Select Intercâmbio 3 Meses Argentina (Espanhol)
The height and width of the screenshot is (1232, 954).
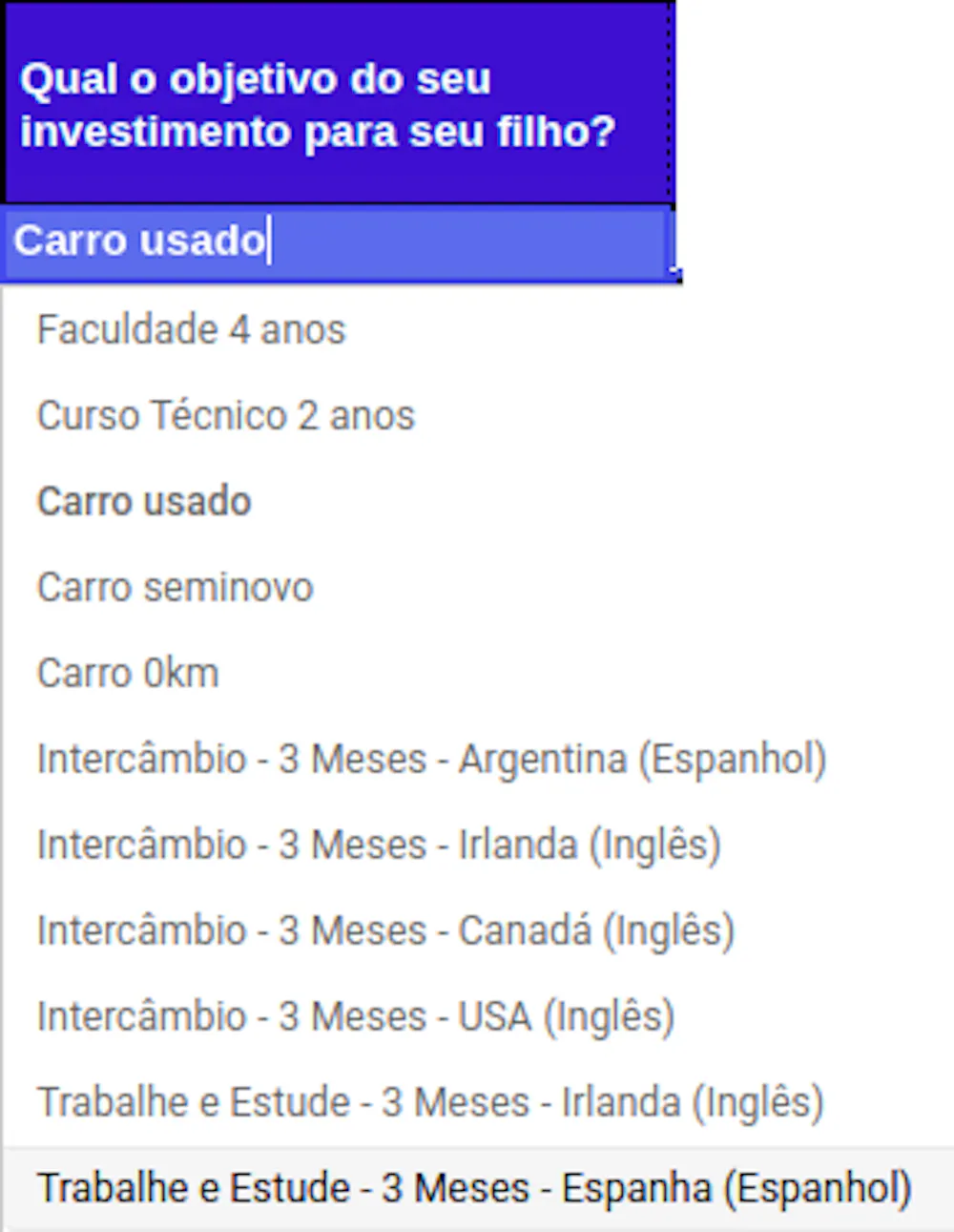(431, 760)
